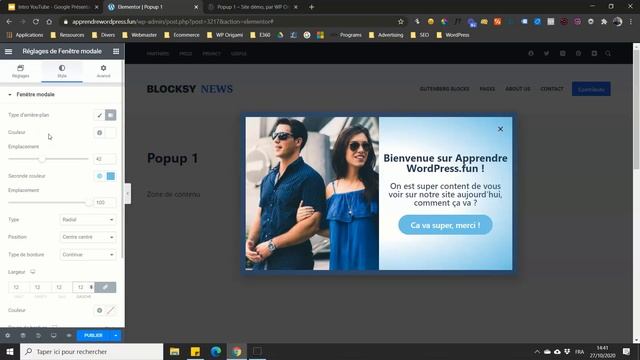Open a new browser tab

[311, 7]
